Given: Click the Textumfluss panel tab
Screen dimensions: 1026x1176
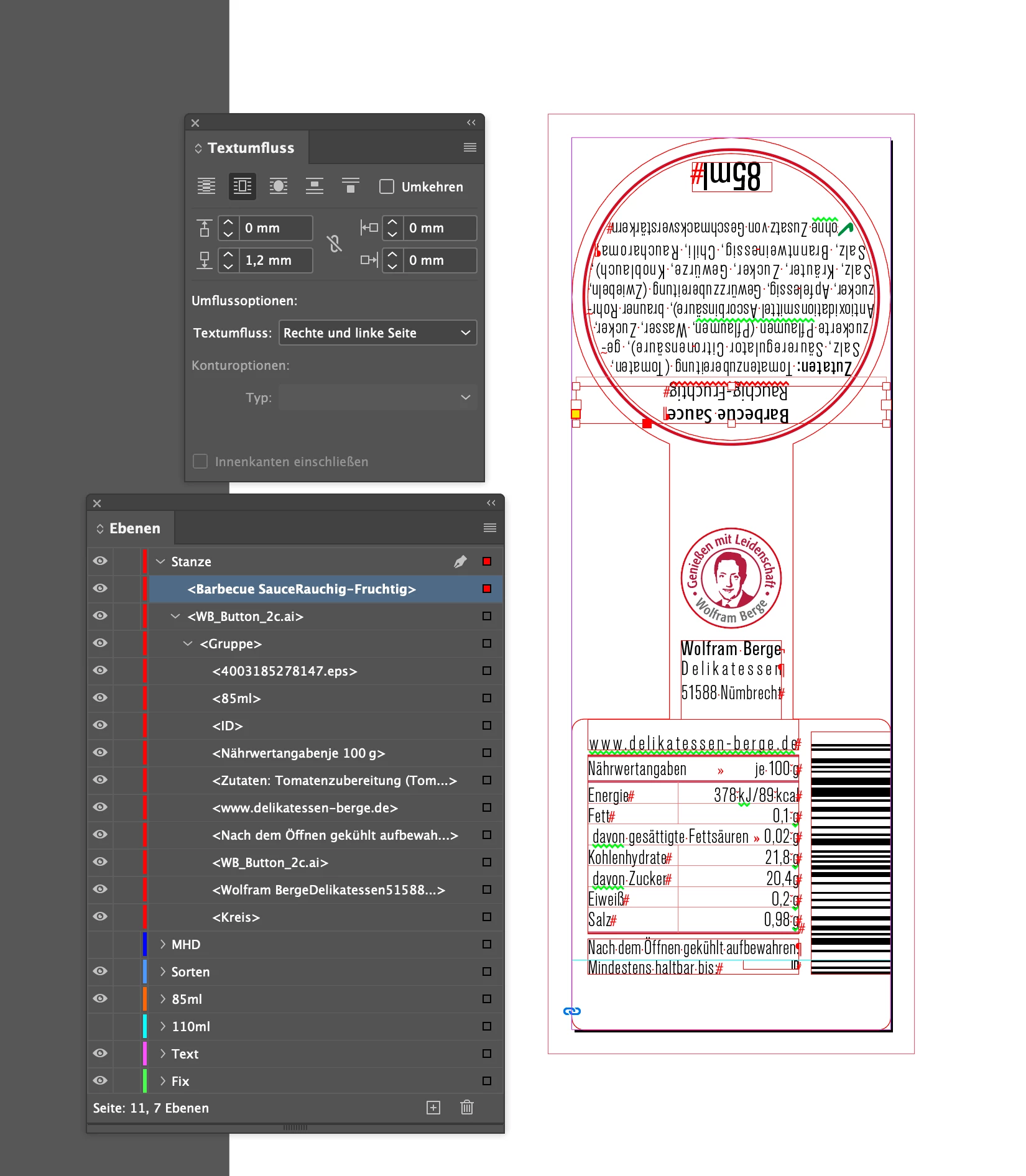Looking at the screenshot, I should [247, 147].
